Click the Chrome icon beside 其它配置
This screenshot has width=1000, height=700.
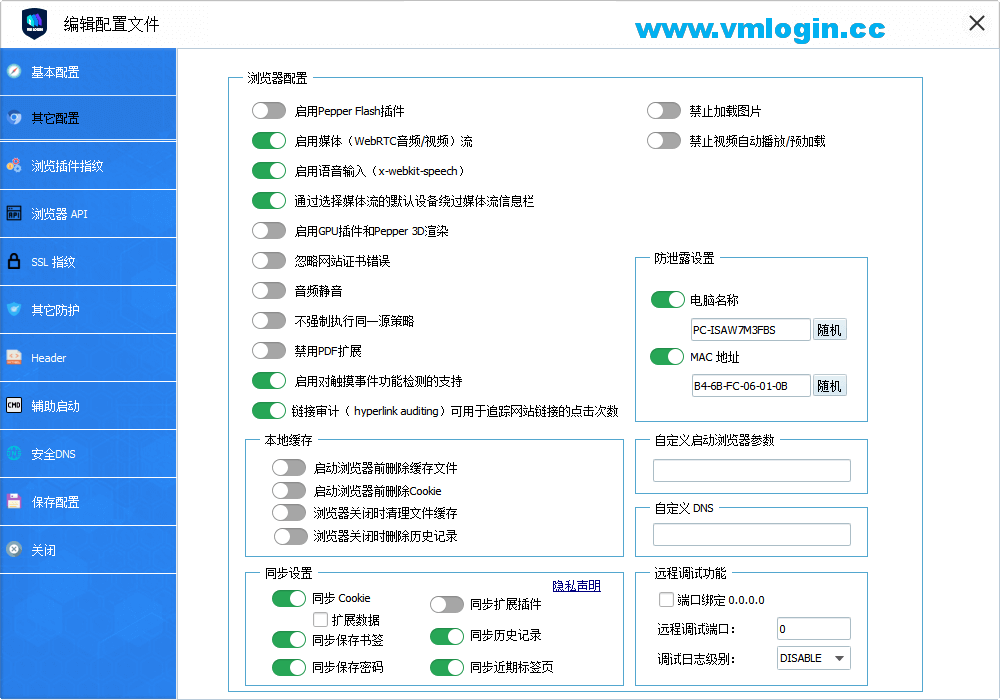click(14, 117)
